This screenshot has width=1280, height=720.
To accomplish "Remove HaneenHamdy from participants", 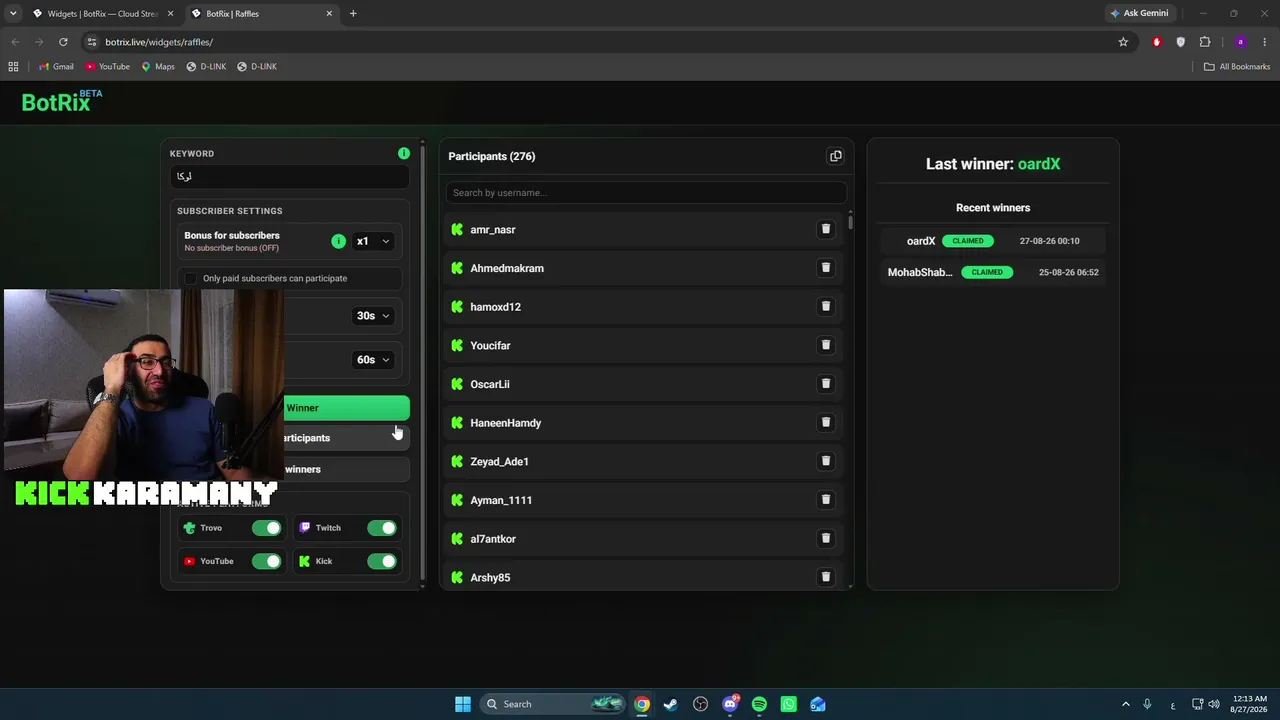I will coord(826,422).
